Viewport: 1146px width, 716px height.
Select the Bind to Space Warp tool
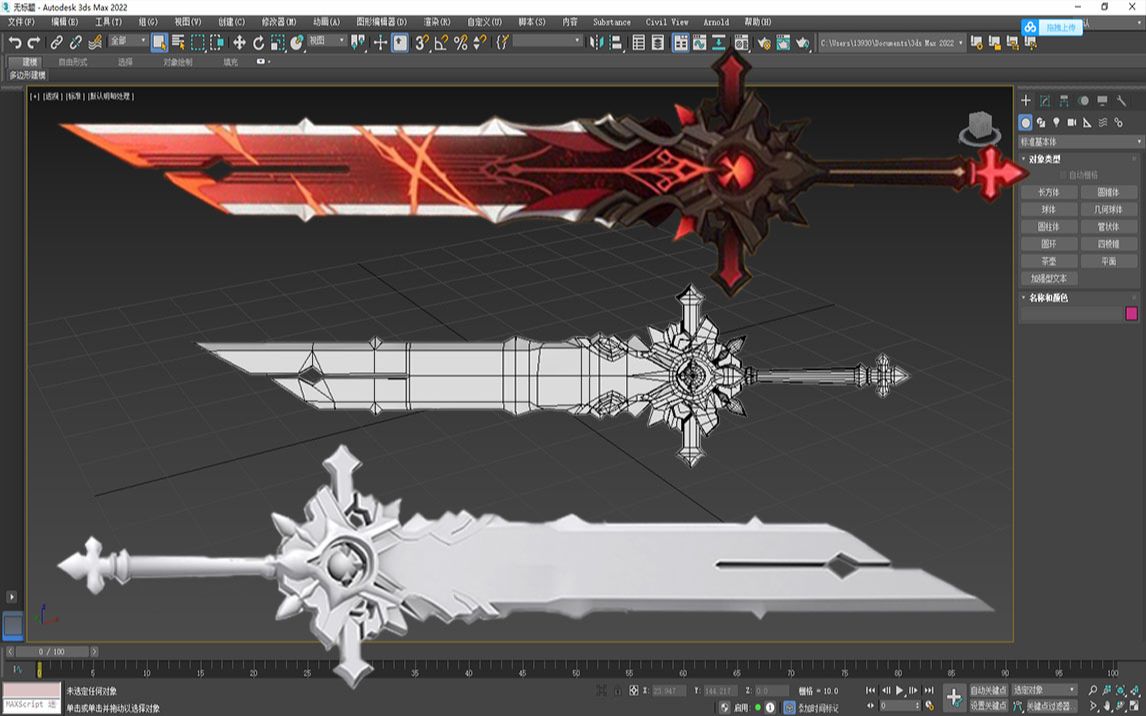(x=94, y=42)
